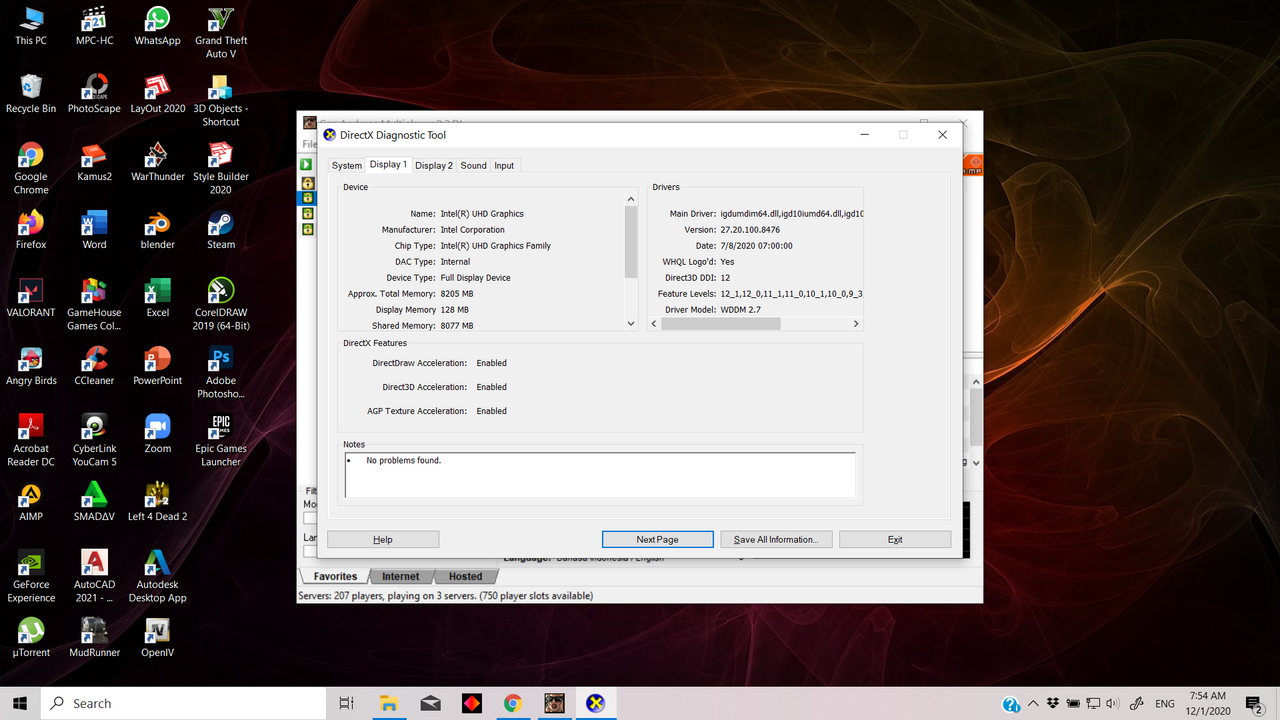Viewport: 1280px width, 720px height.
Task: Open Firefox desktop shortcut
Action: (31, 230)
